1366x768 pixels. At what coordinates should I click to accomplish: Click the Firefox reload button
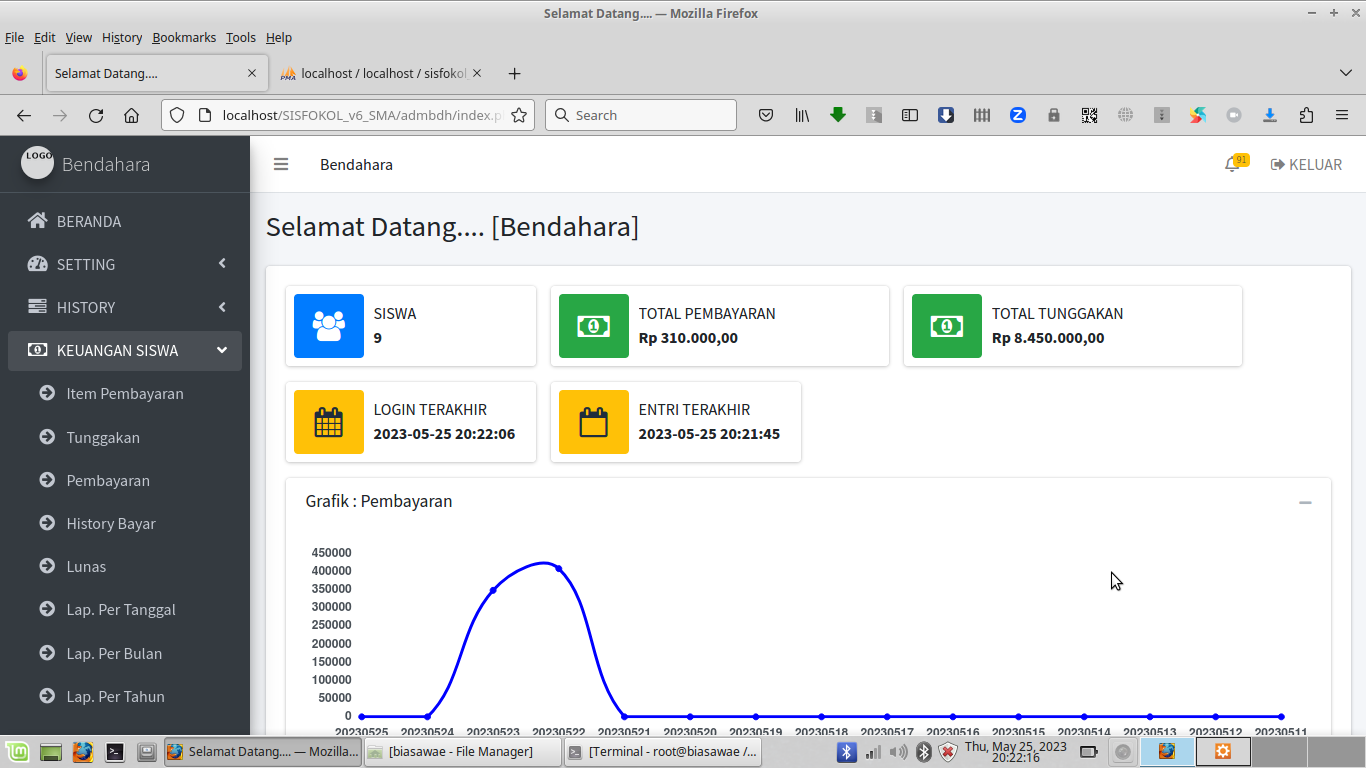(x=96, y=115)
